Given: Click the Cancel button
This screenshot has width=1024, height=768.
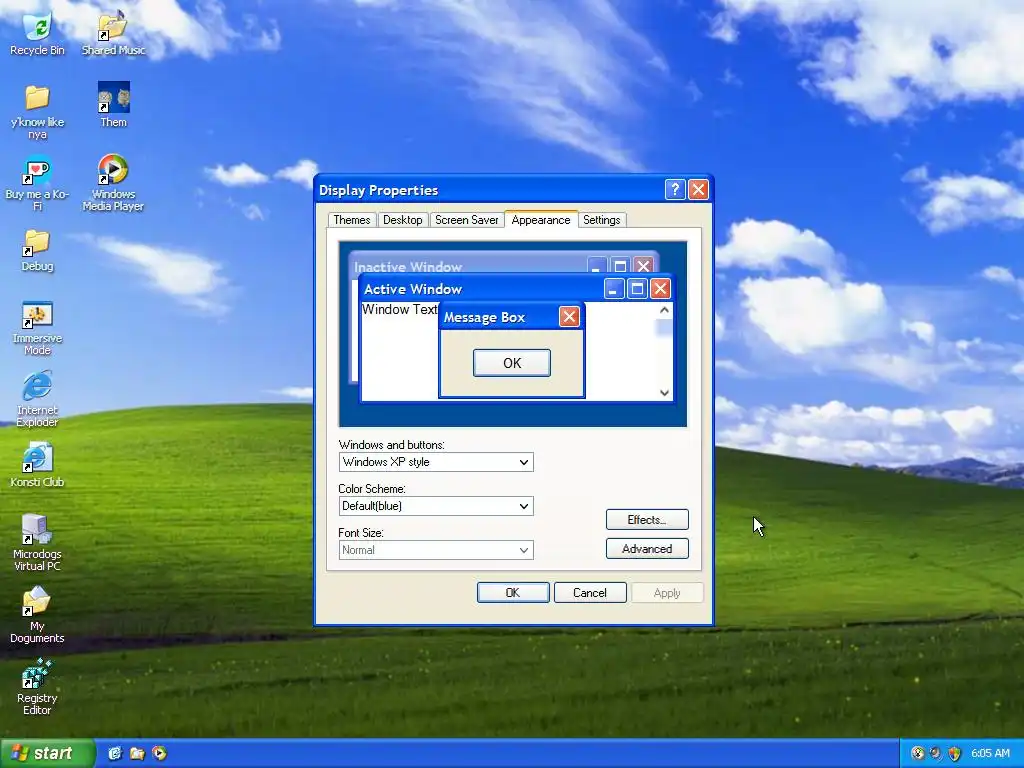Looking at the screenshot, I should coord(590,592).
